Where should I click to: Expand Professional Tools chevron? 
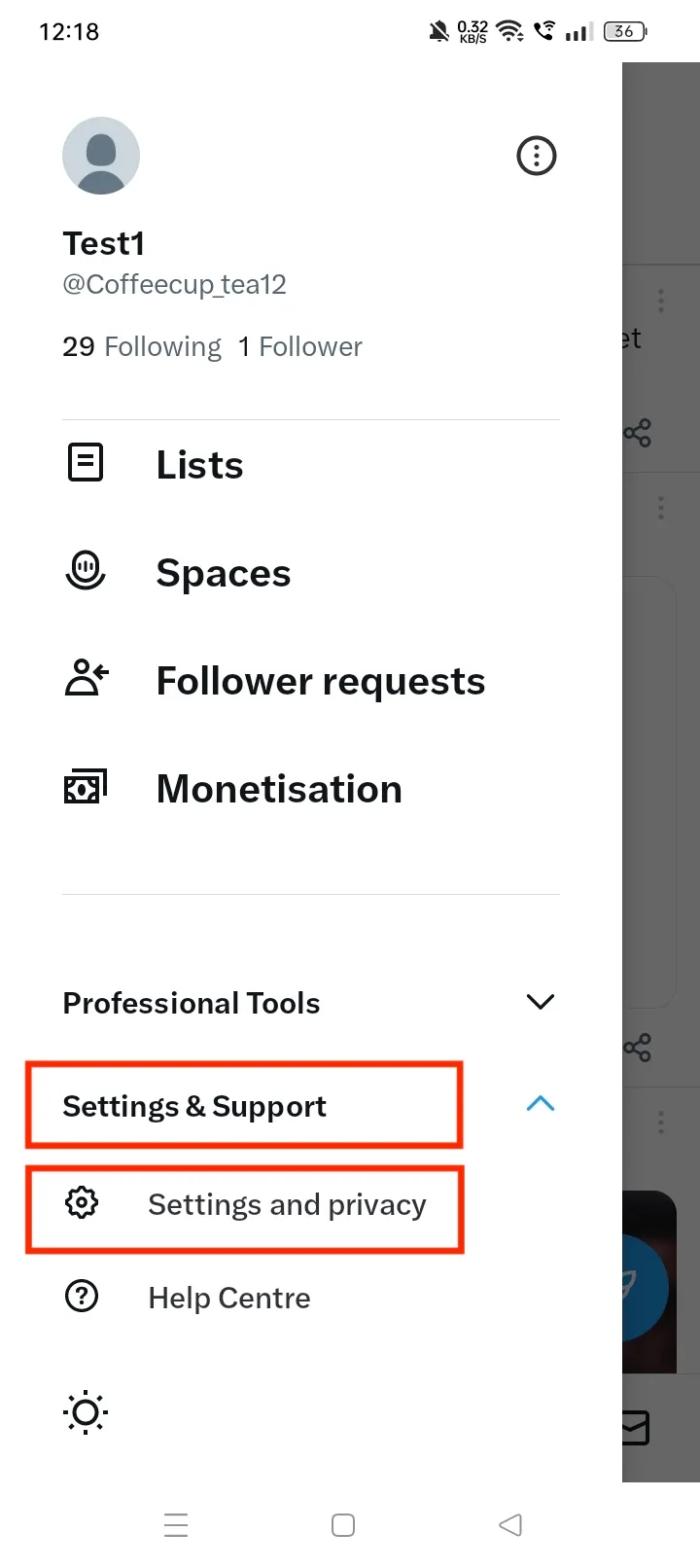click(540, 1002)
